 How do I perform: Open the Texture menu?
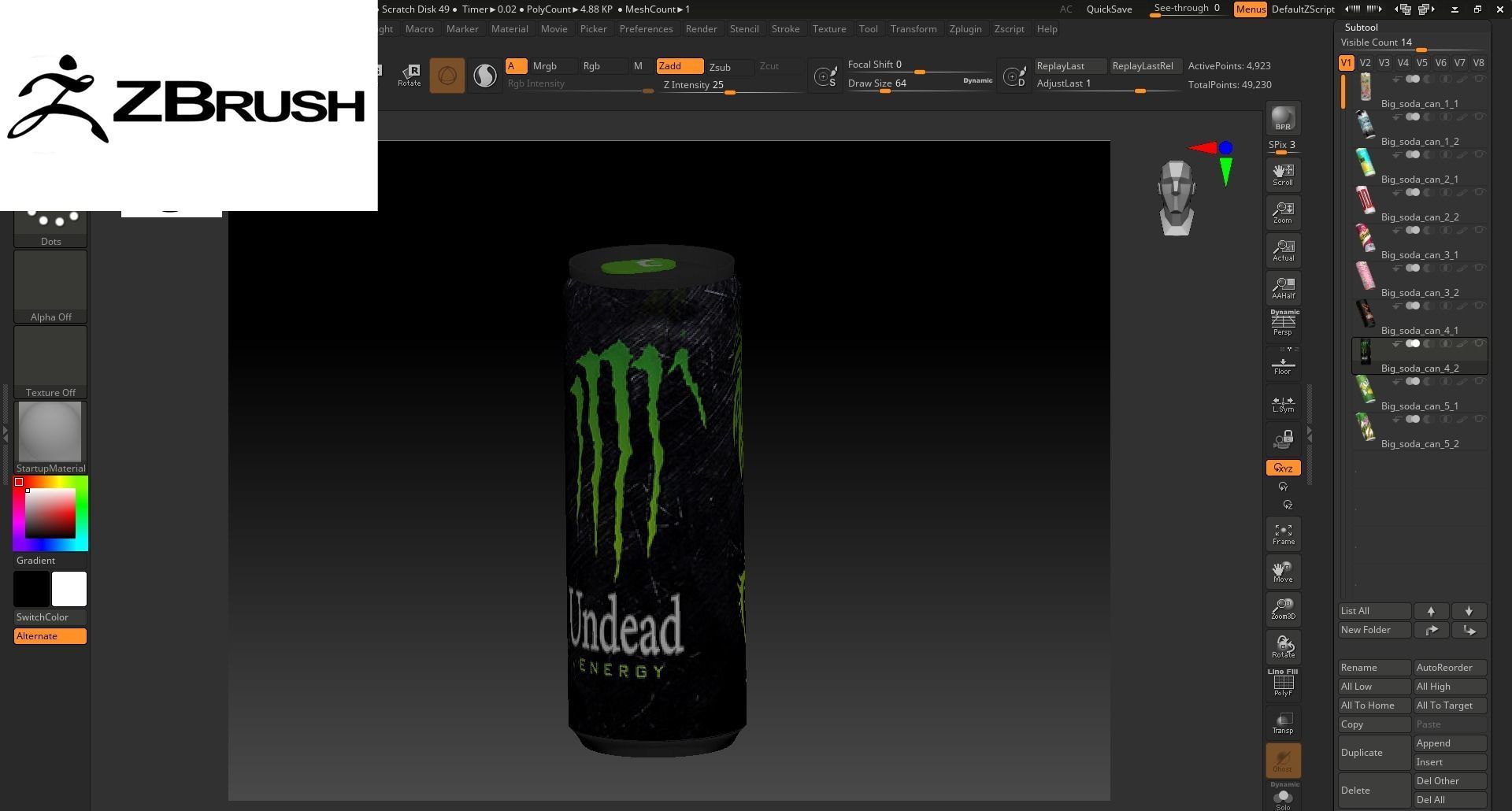pos(829,29)
